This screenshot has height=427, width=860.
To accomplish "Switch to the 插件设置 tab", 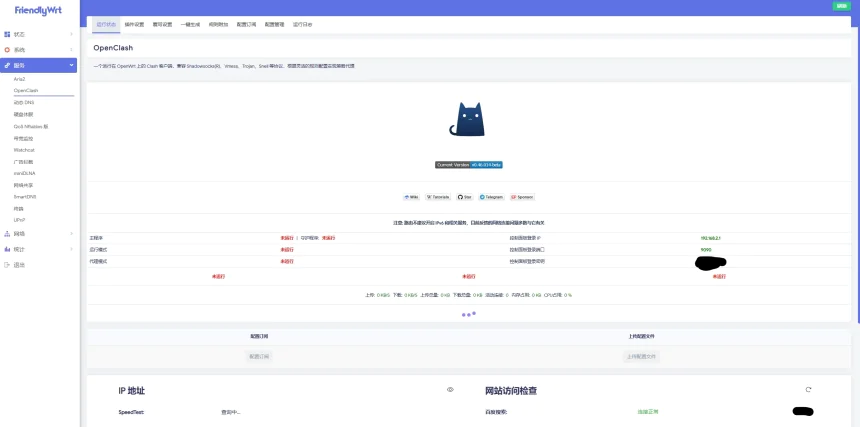I will coord(134,23).
